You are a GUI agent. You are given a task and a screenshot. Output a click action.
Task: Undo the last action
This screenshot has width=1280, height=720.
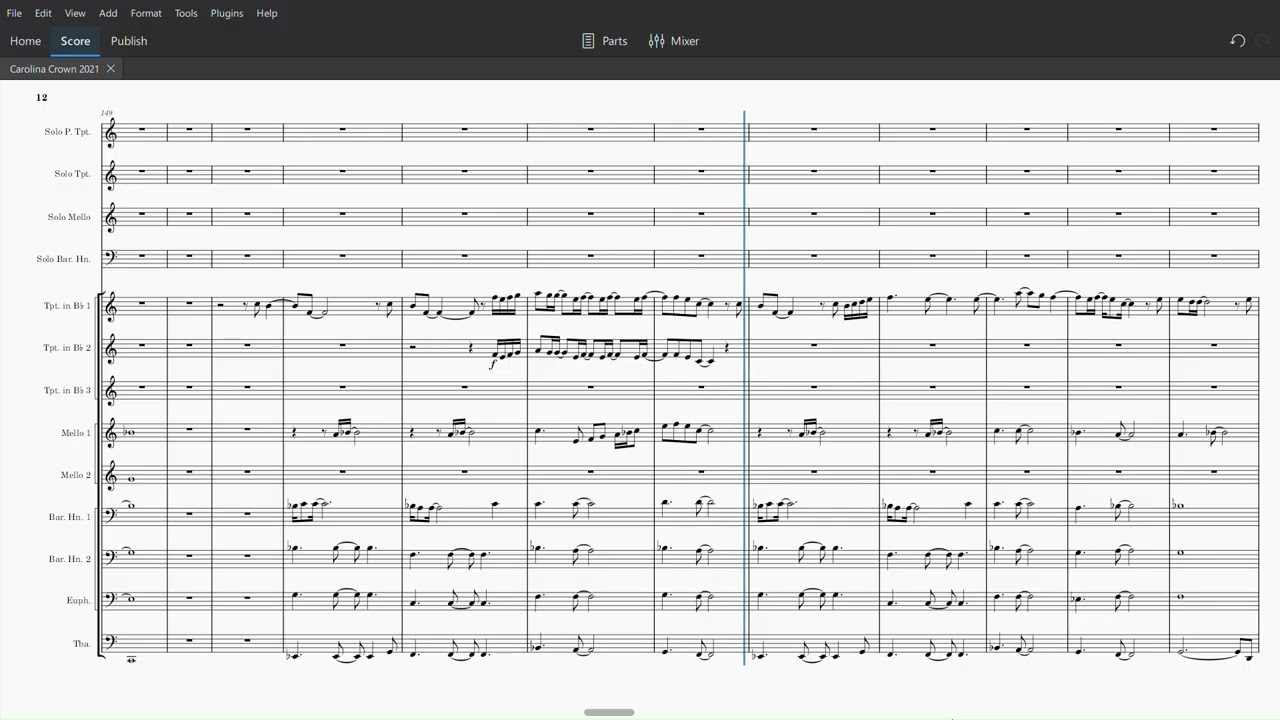(1237, 41)
